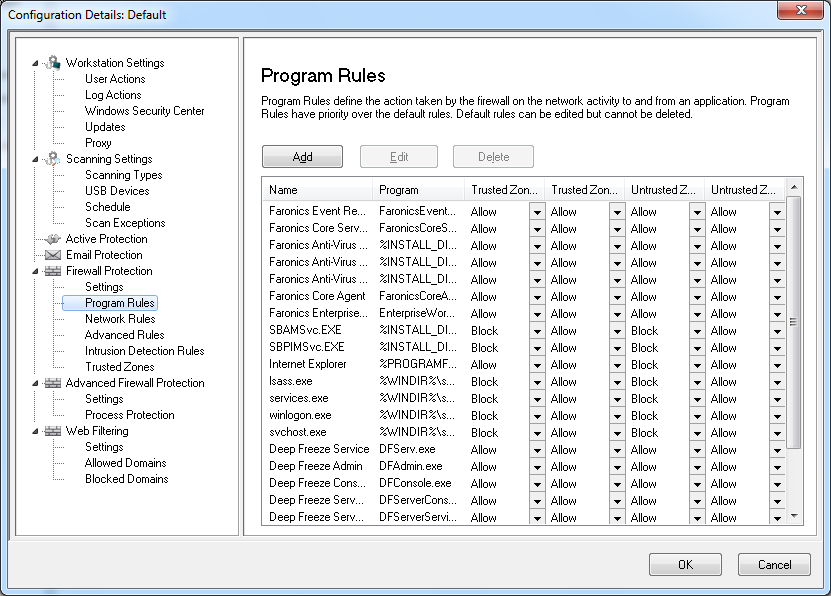Open first Untrusted Zone dropdown for svchost.exe
The width and height of the screenshot is (831, 596).
[x=697, y=433]
